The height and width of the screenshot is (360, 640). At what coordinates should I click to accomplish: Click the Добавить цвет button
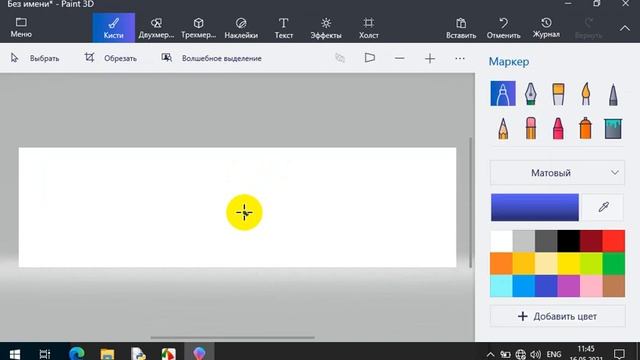pyautogui.click(x=557, y=316)
